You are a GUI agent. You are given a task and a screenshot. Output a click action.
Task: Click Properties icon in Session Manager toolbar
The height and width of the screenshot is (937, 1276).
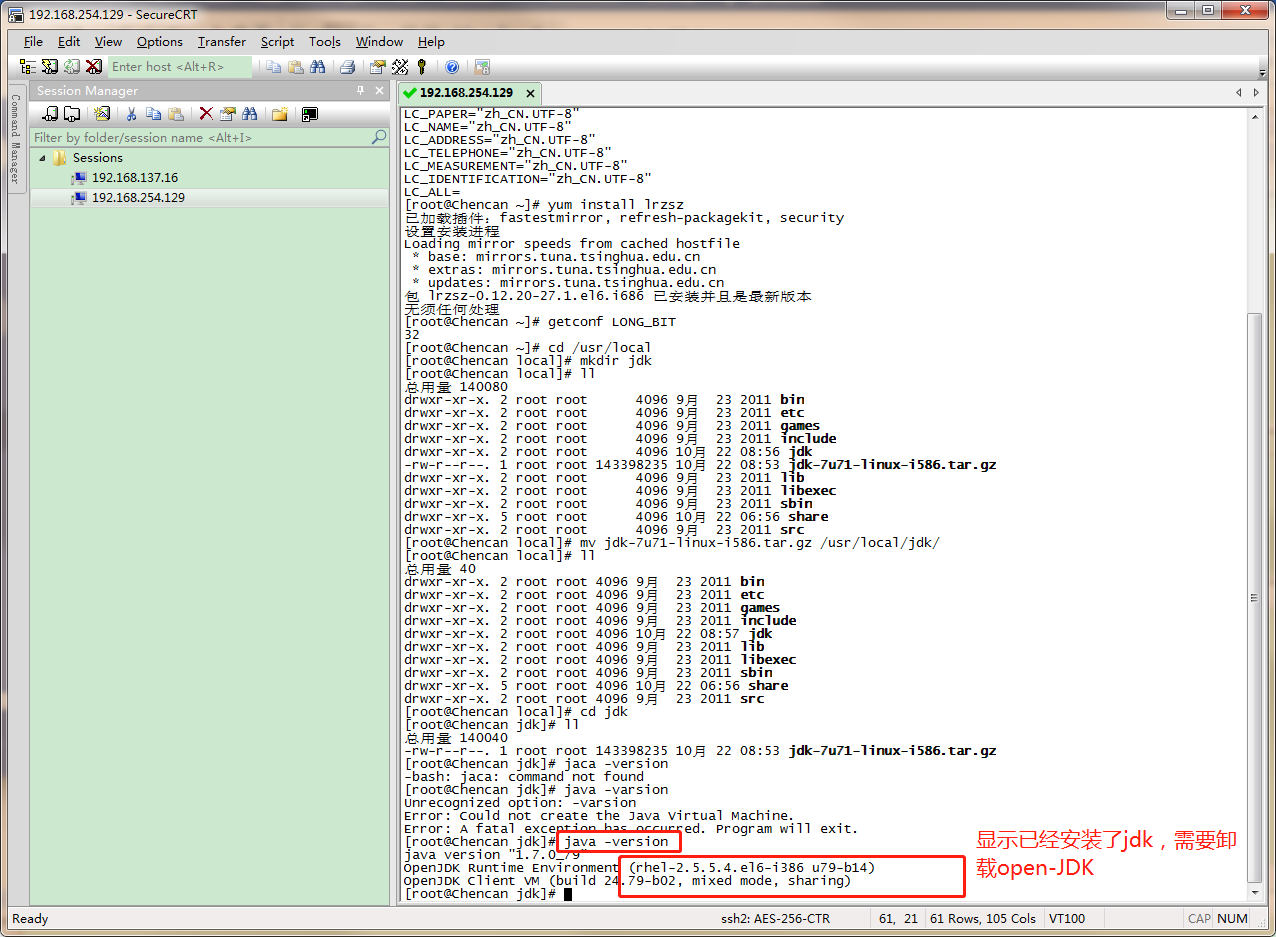(x=228, y=114)
